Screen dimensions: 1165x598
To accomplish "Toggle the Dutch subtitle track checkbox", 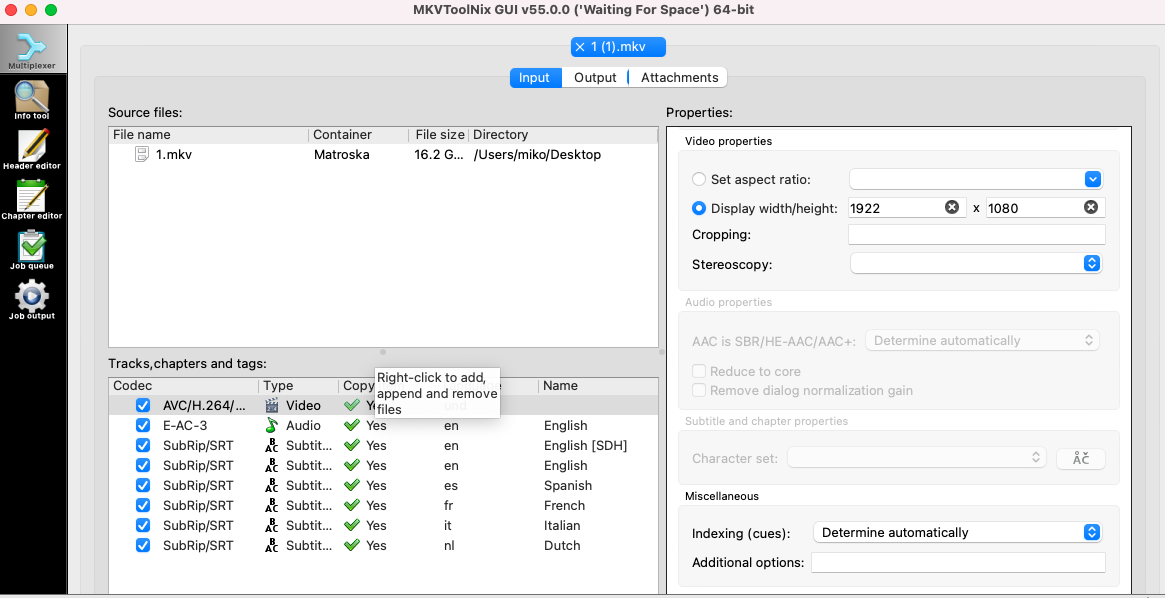I will pyautogui.click(x=143, y=546).
